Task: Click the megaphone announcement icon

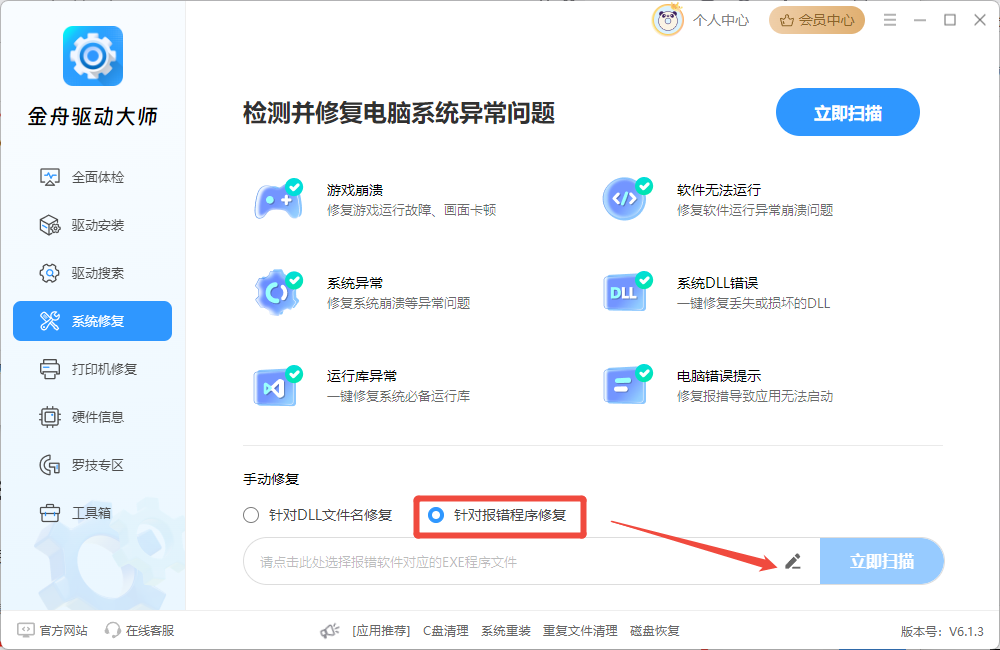Action: coord(330,631)
